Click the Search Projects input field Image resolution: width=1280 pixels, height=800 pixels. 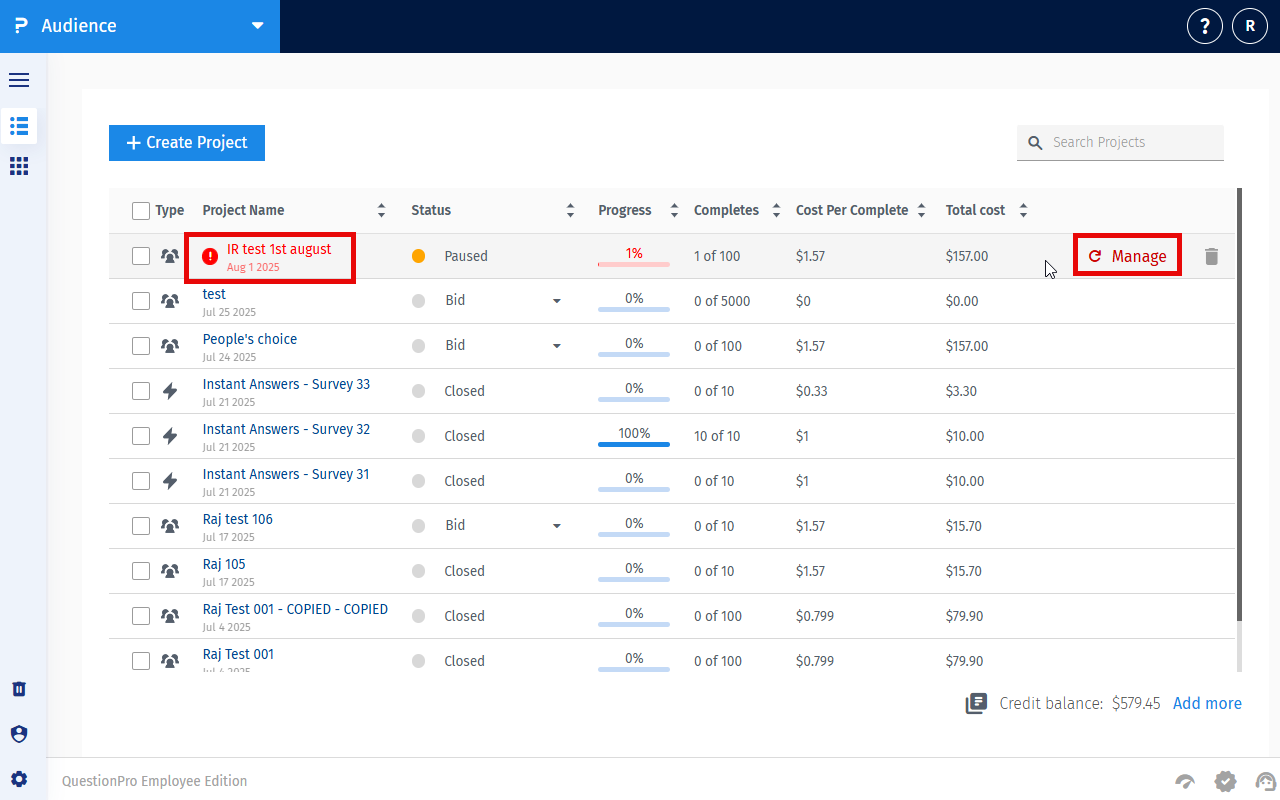(x=1132, y=143)
